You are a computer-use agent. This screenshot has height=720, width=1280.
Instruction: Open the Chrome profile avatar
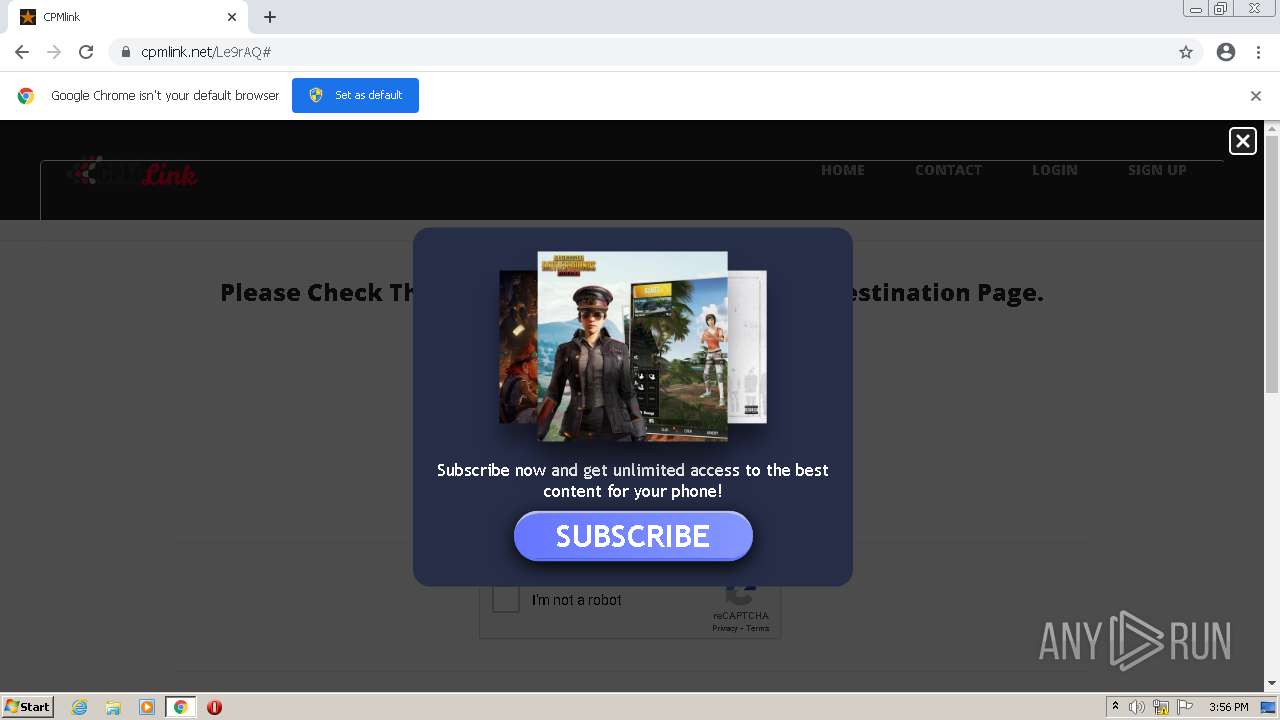pyautogui.click(x=1226, y=52)
